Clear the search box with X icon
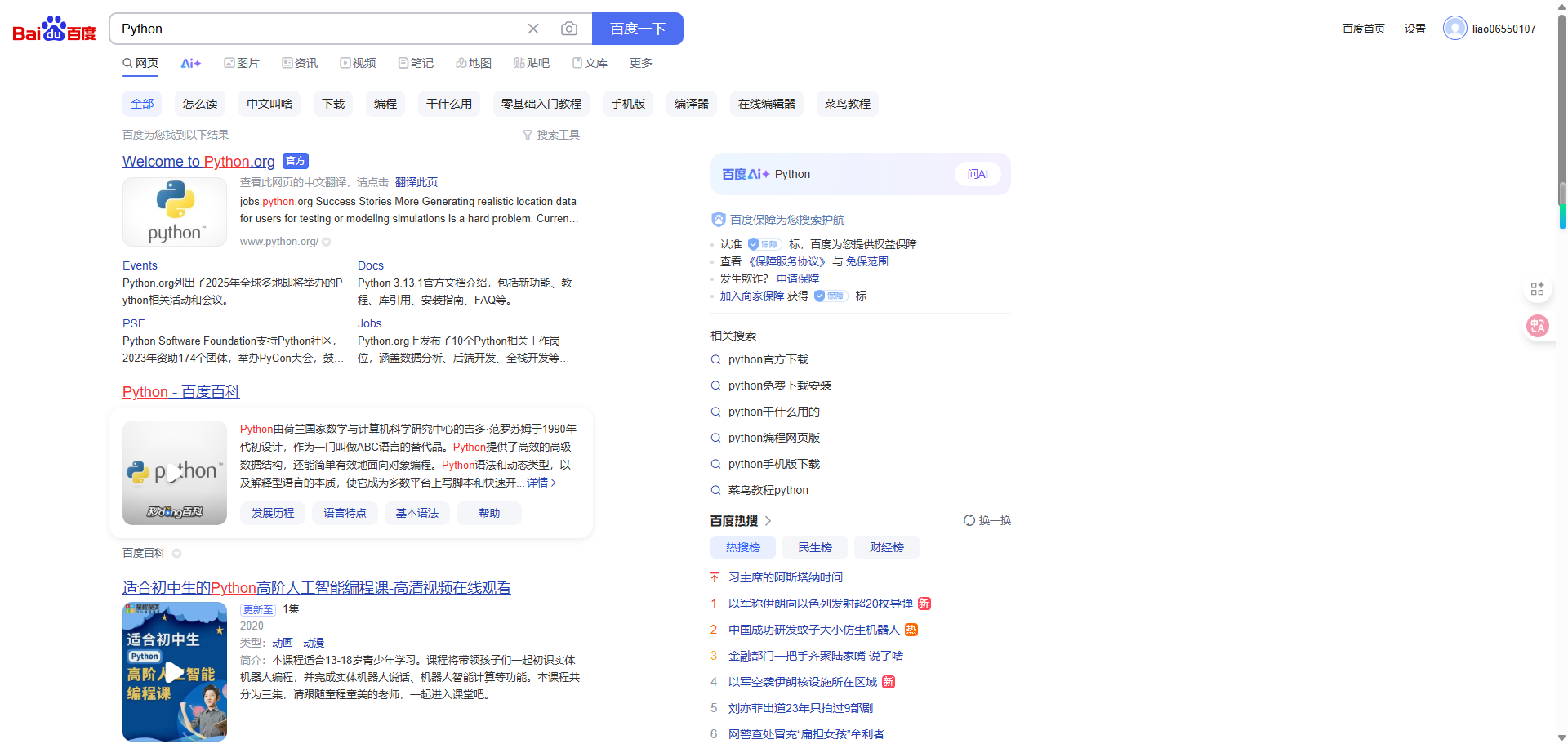Image resolution: width=1568 pixels, height=744 pixels. (533, 29)
